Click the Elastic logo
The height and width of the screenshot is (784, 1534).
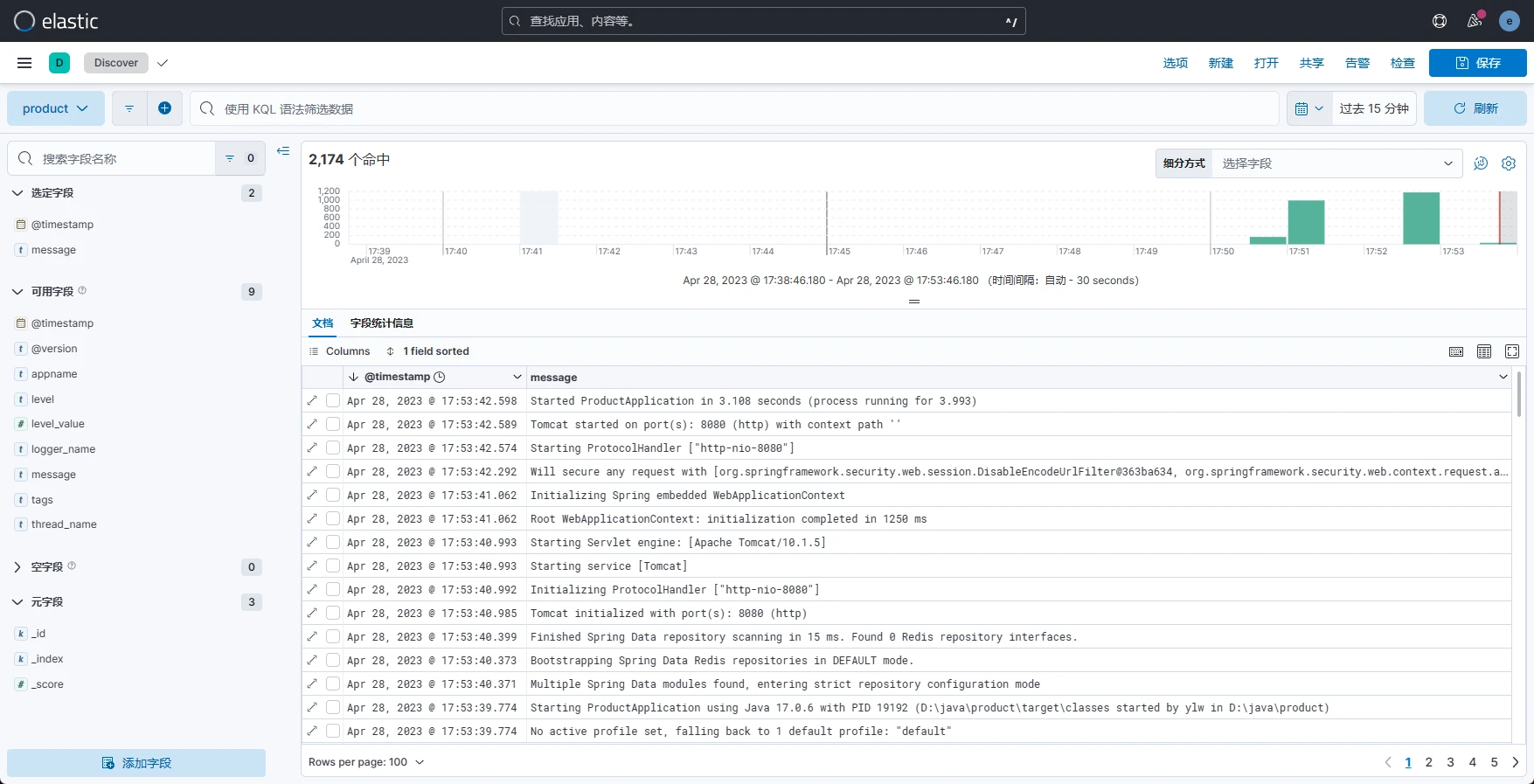point(56,21)
